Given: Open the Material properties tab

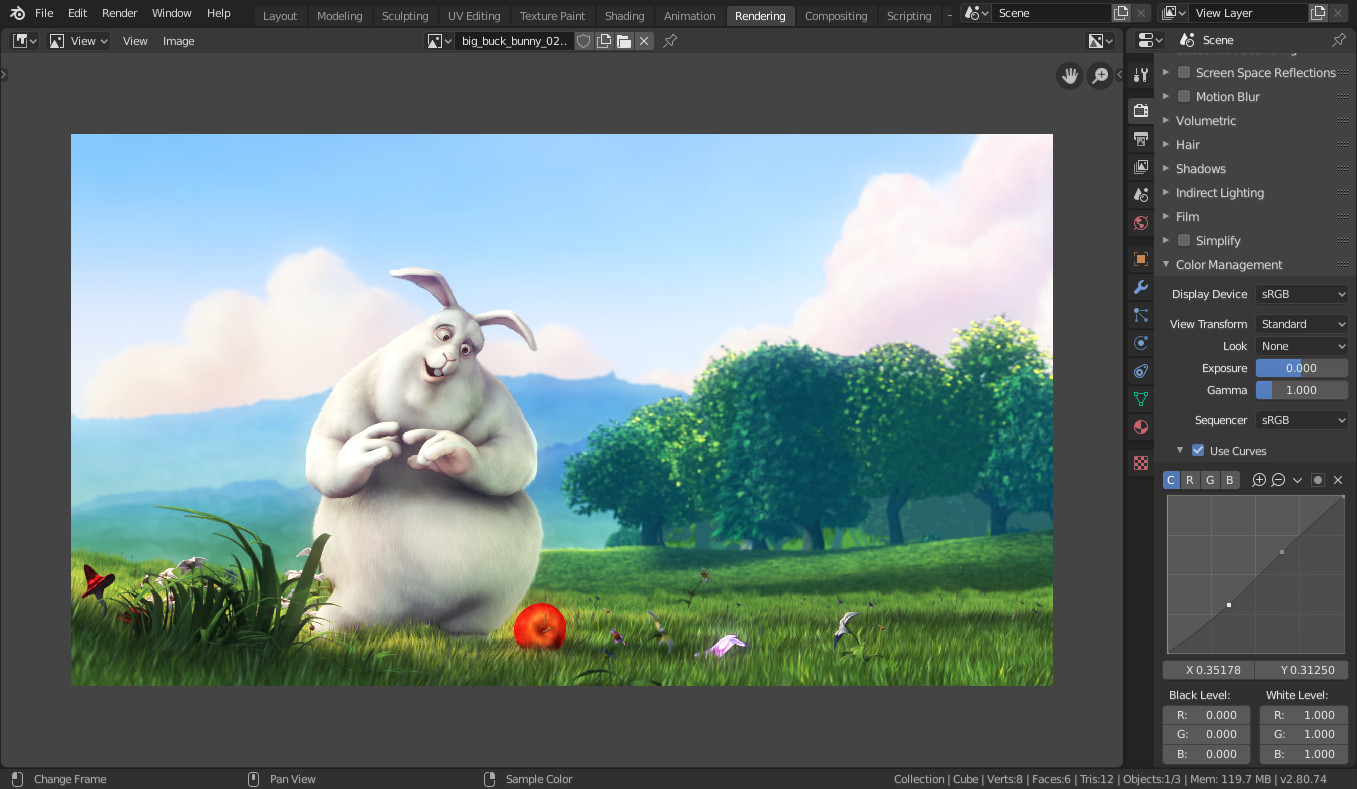Looking at the screenshot, I should point(1140,427).
